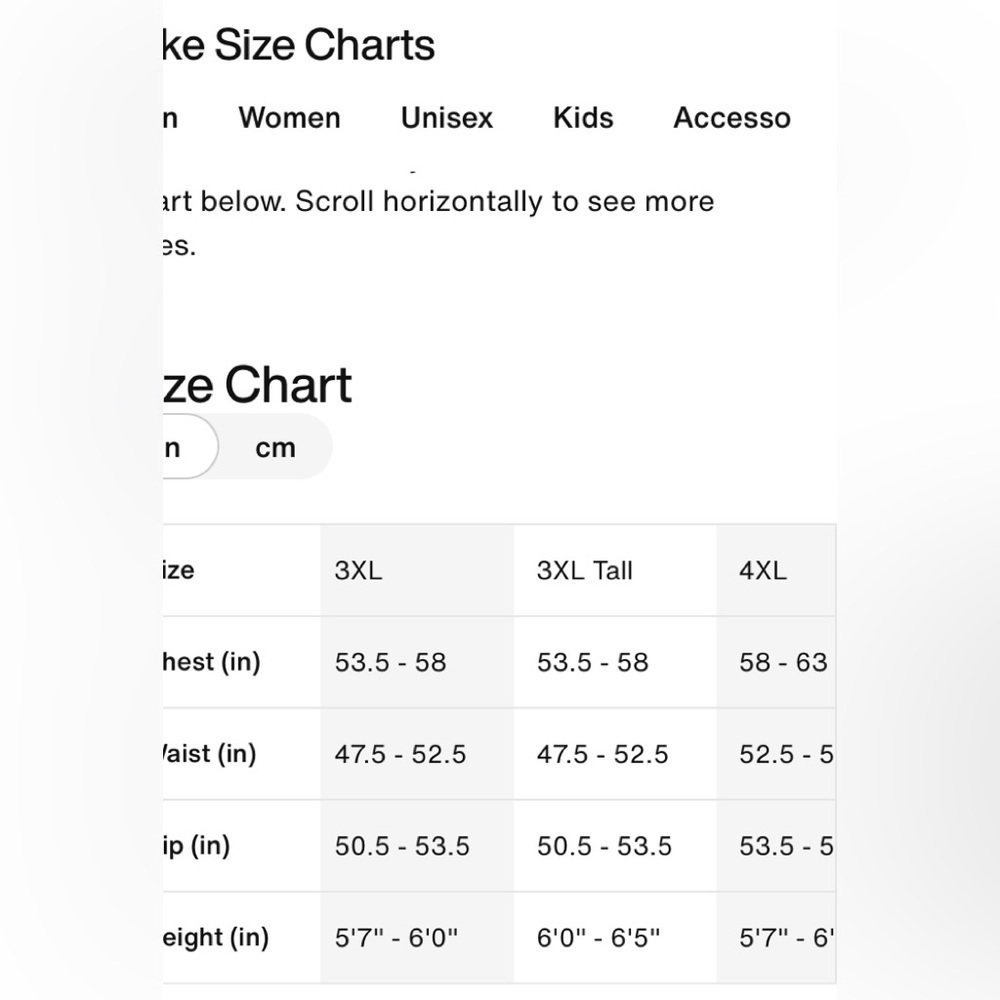Image resolution: width=1000 pixels, height=1000 pixels.
Task: Switch units to cm
Action: tap(276, 448)
